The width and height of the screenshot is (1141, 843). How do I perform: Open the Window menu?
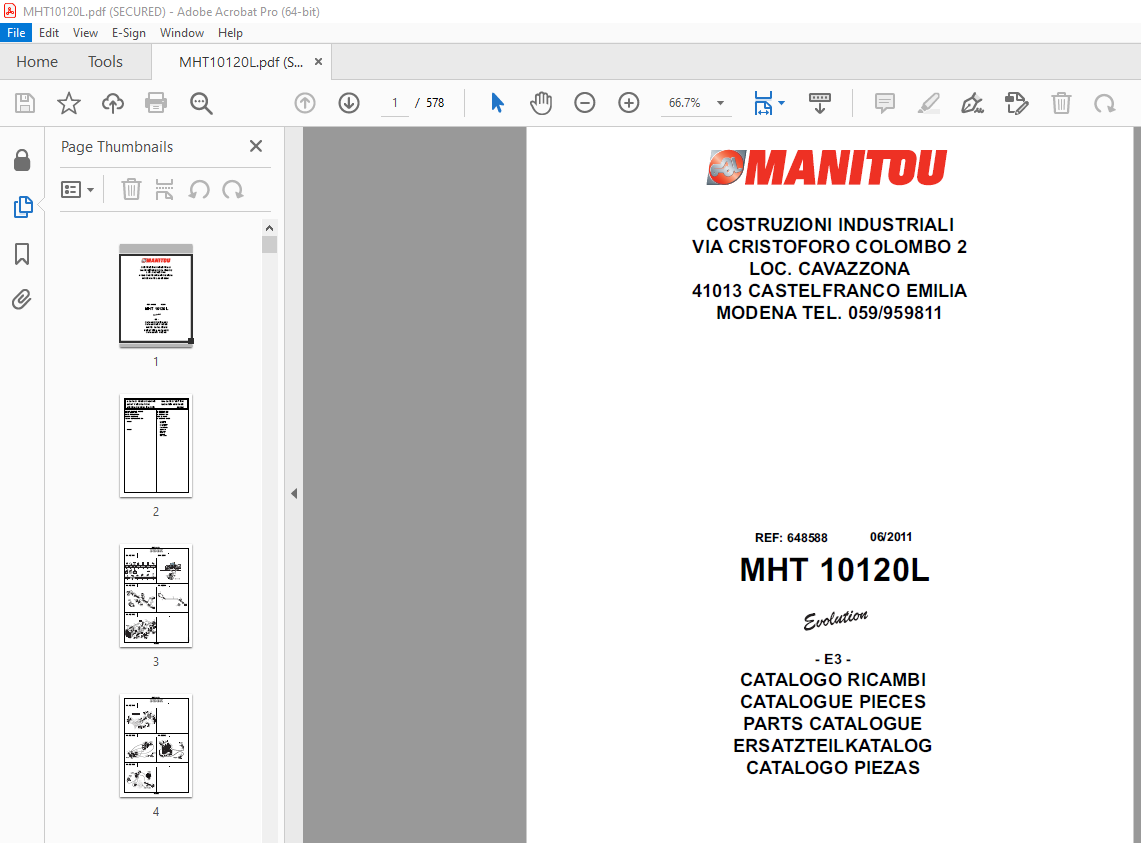[182, 33]
